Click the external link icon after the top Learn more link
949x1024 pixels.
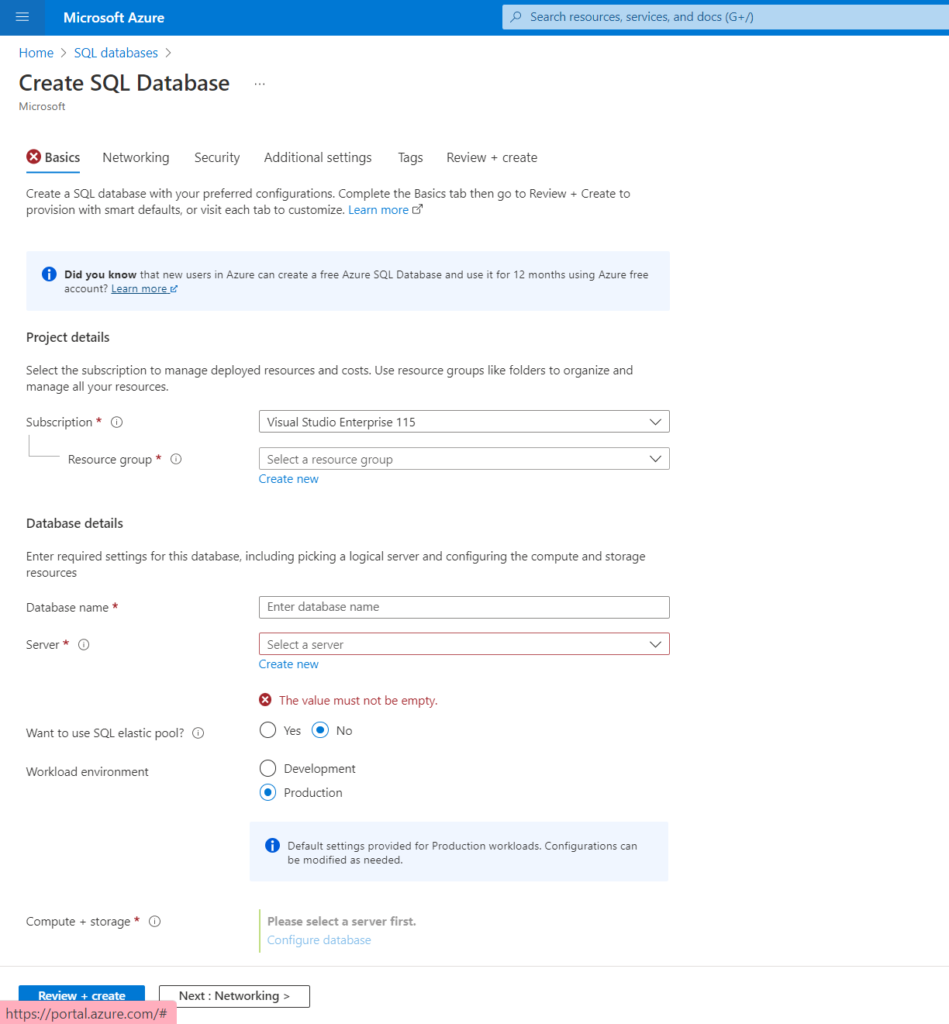(417, 210)
